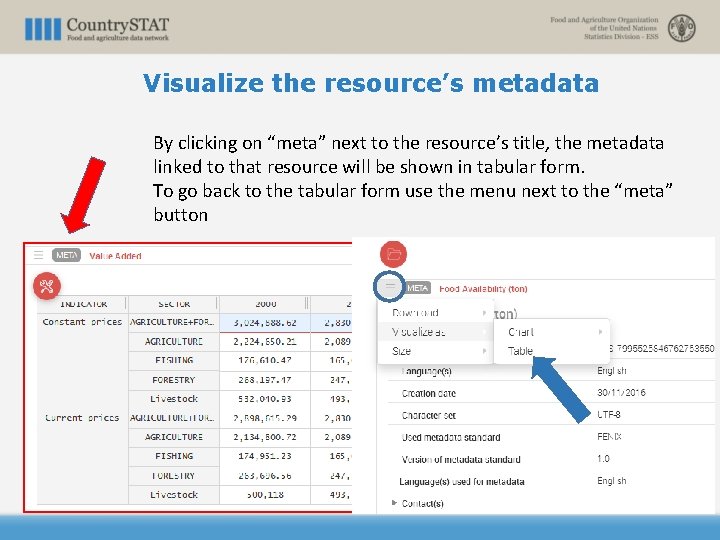
Task: Click the cell with value 3,024,588.62
Action: point(265,323)
